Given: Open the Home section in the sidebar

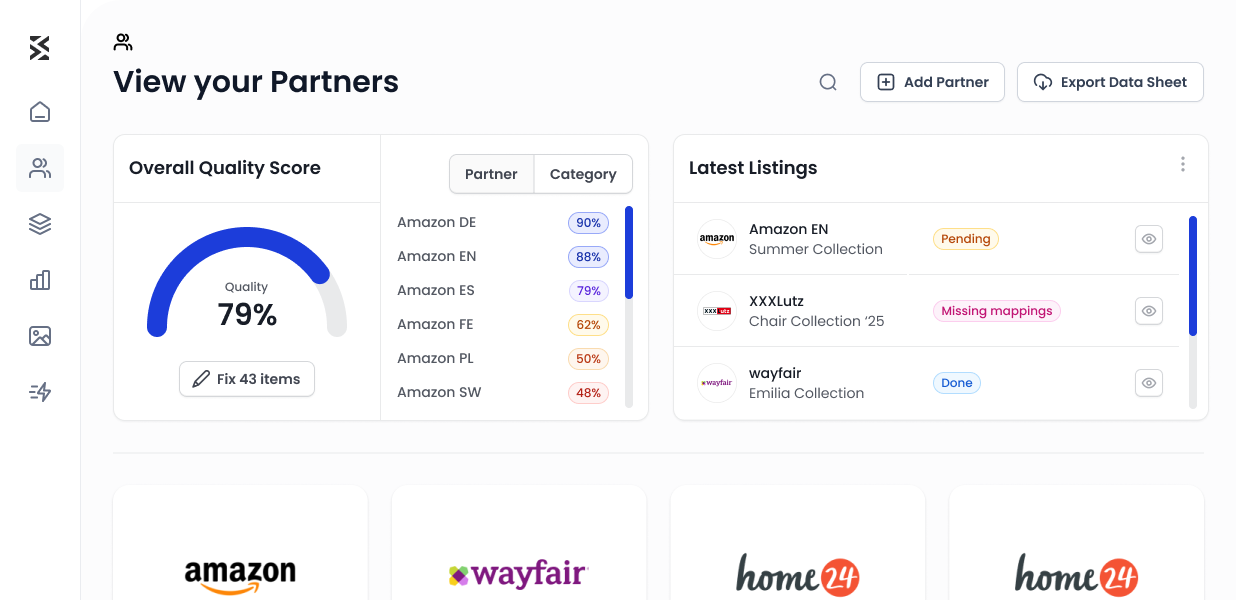Looking at the screenshot, I should (40, 112).
